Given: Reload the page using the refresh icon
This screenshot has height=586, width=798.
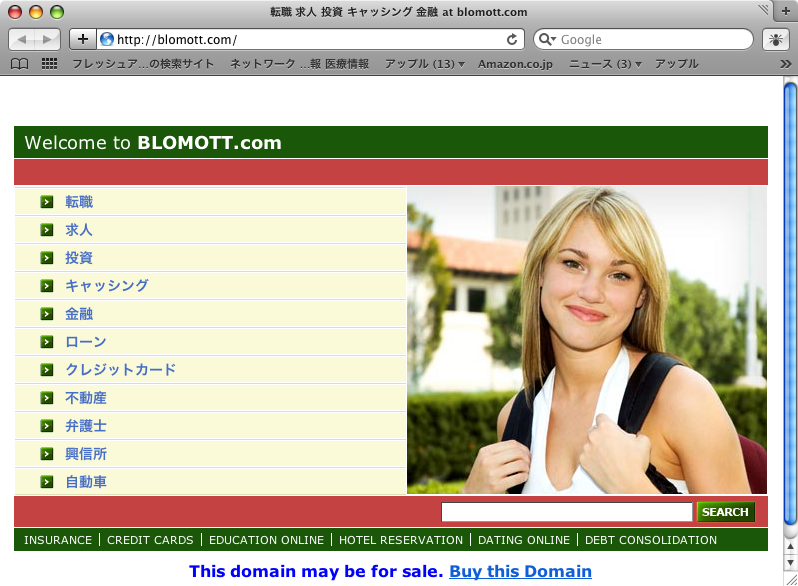Looking at the screenshot, I should [x=513, y=39].
